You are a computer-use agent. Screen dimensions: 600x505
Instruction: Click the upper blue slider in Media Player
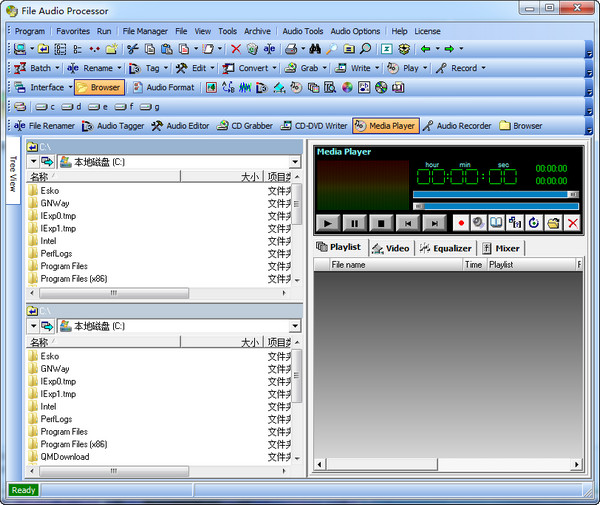pos(494,194)
